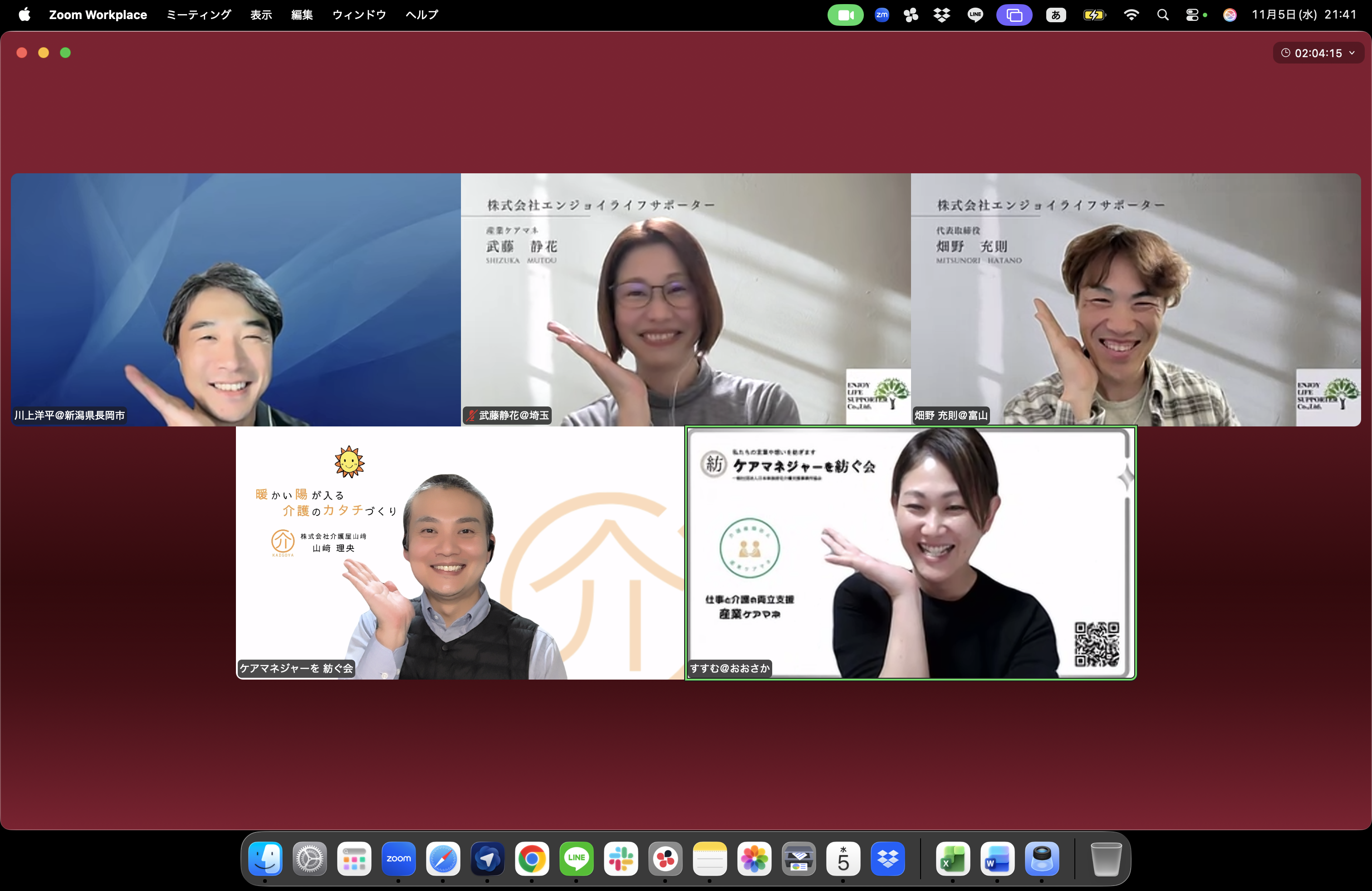Click the green Zoom camera menu bar icon

point(845,15)
